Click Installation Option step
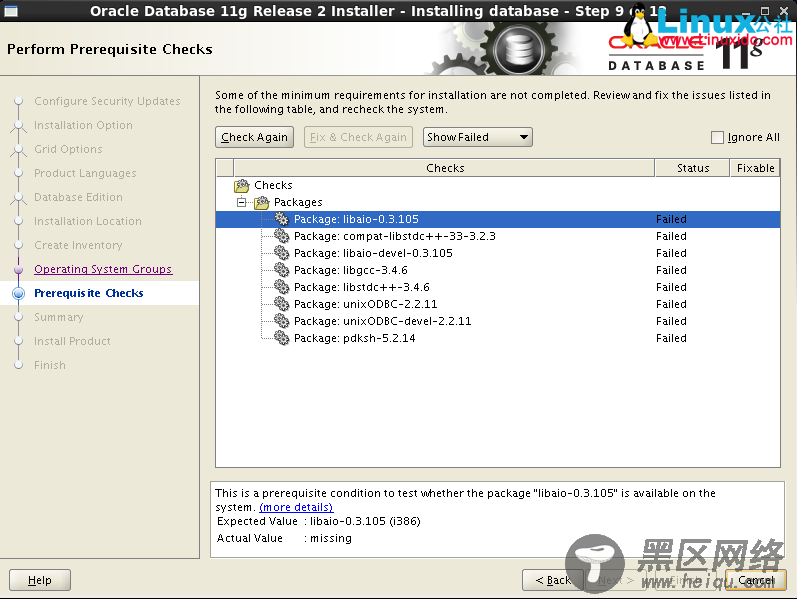The height and width of the screenshot is (599, 797). [83, 125]
